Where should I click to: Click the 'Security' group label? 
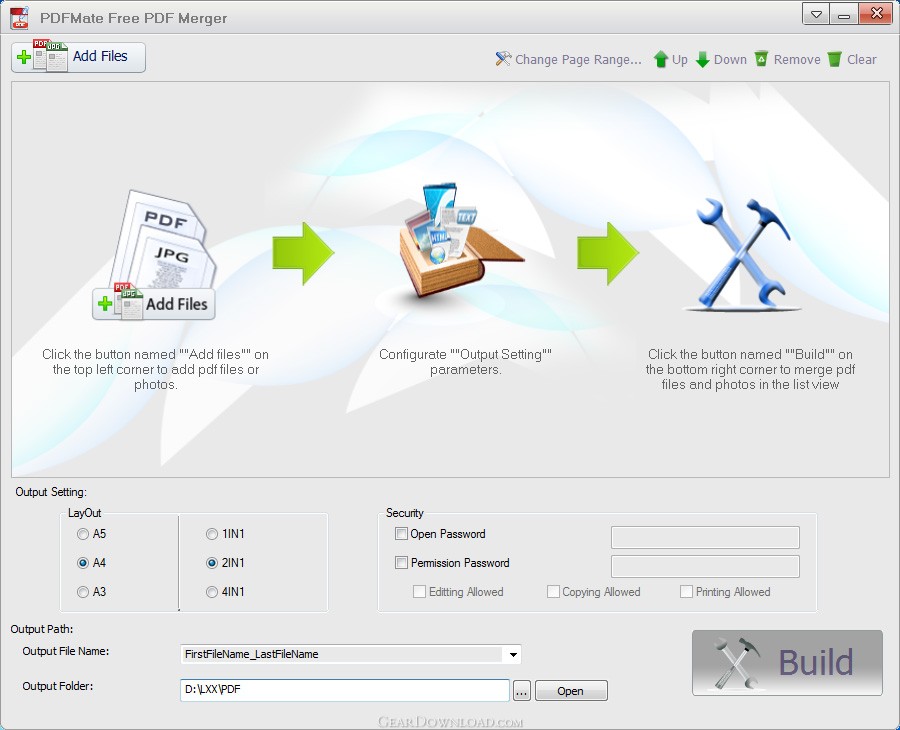[405, 513]
